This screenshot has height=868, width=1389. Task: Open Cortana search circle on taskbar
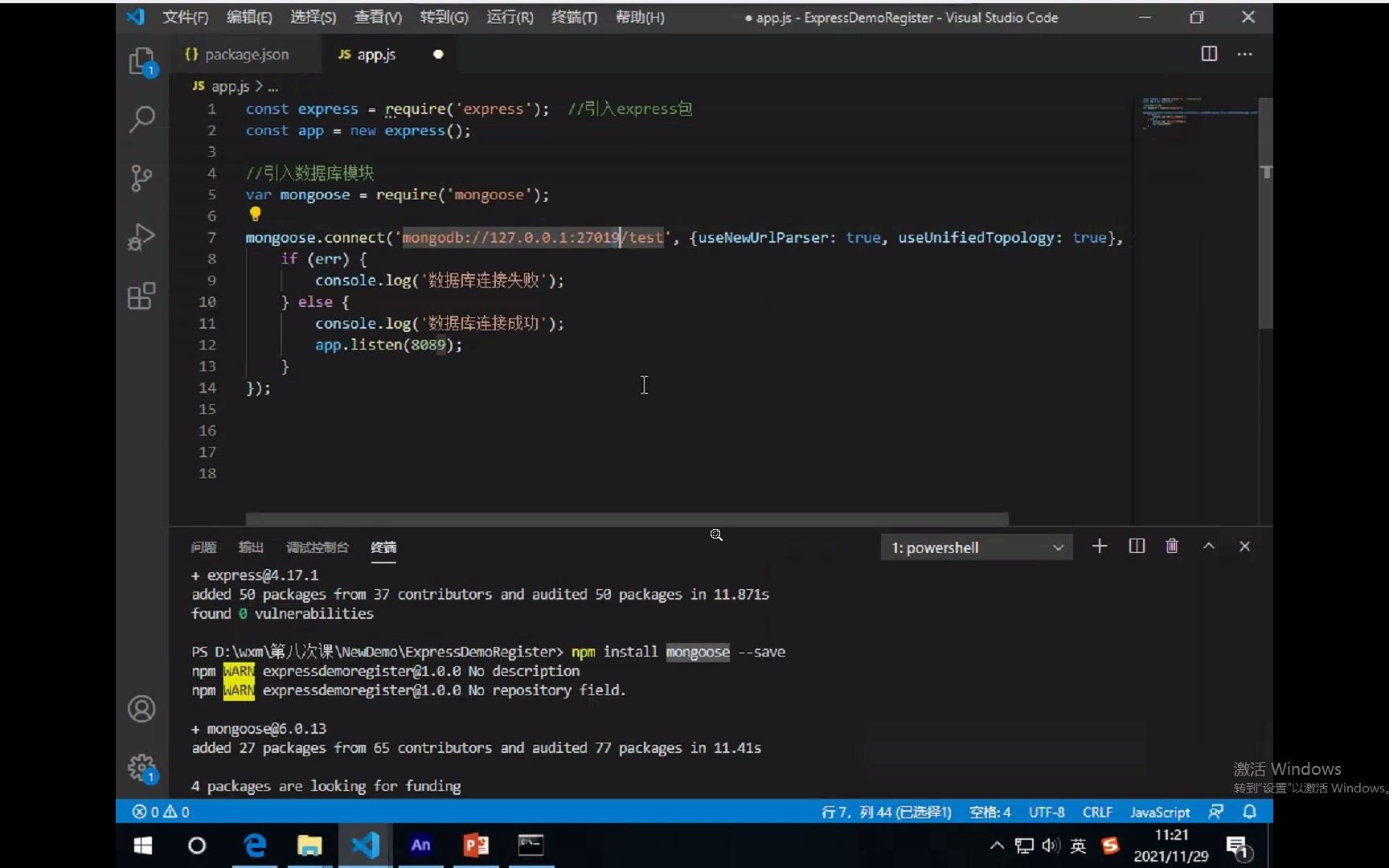[x=197, y=845]
